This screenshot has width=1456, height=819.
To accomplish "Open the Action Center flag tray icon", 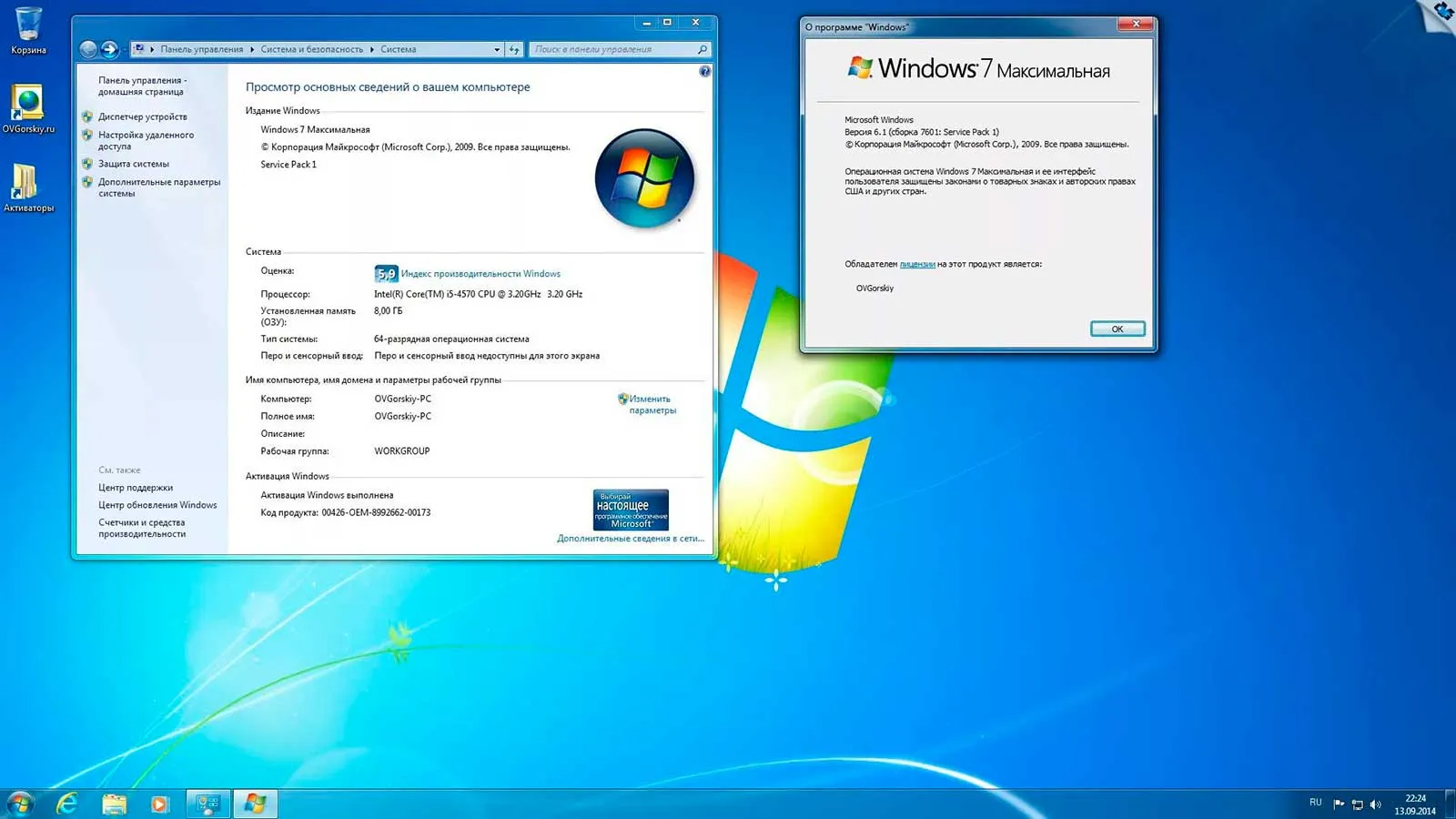I will point(1339,804).
